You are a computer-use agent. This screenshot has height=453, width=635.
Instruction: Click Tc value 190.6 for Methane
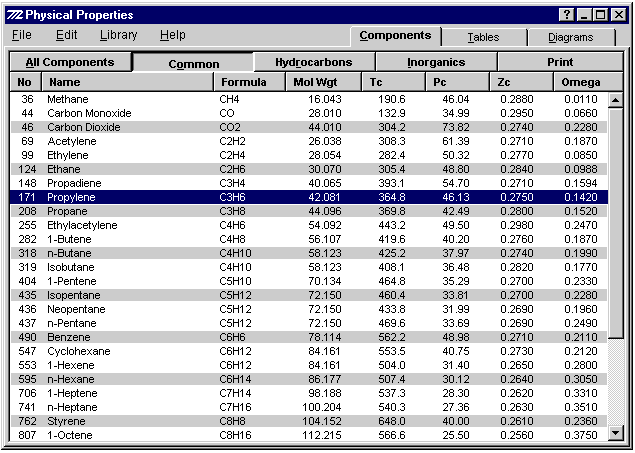coord(392,99)
